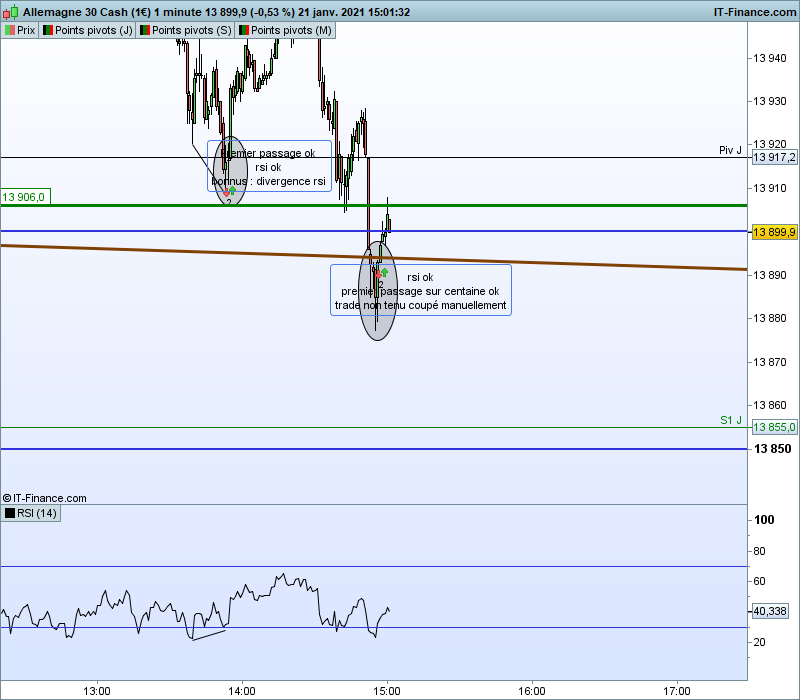Click the red down arrow in 15:00 ellipse
Viewport: 800px width, 700px height.
[x=378, y=275]
